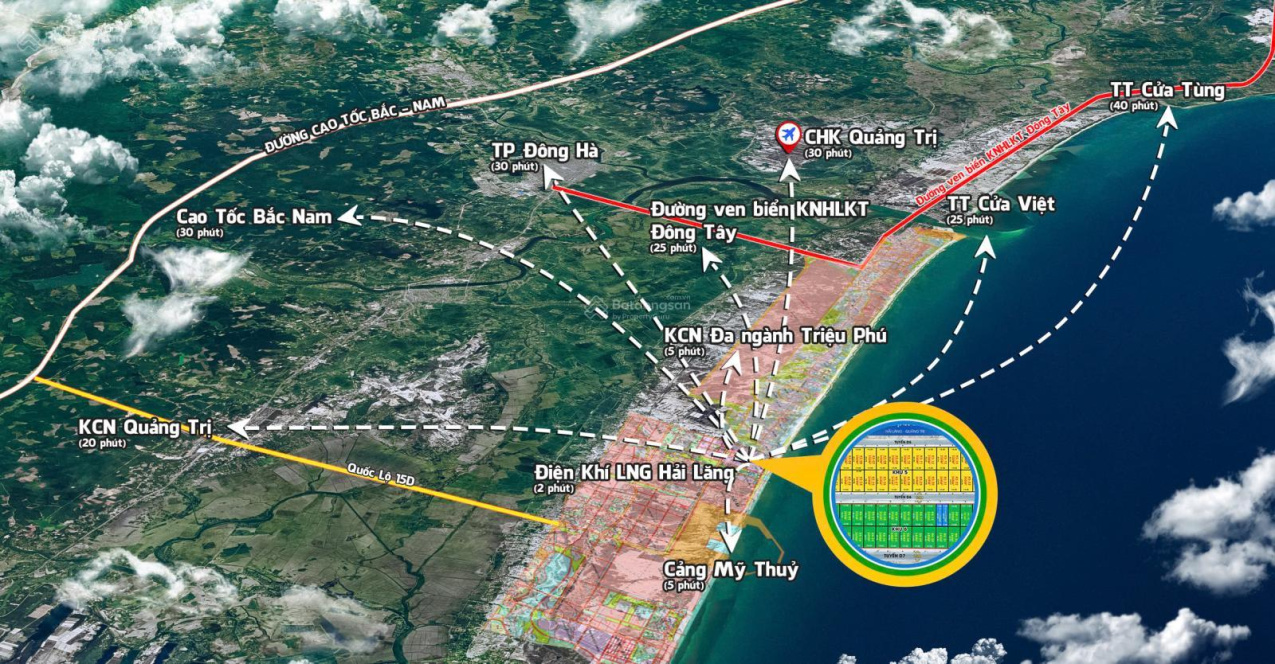Select the TP Đông Hà label
The height and width of the screenshot is (664, 1275).
pos(545,151)
